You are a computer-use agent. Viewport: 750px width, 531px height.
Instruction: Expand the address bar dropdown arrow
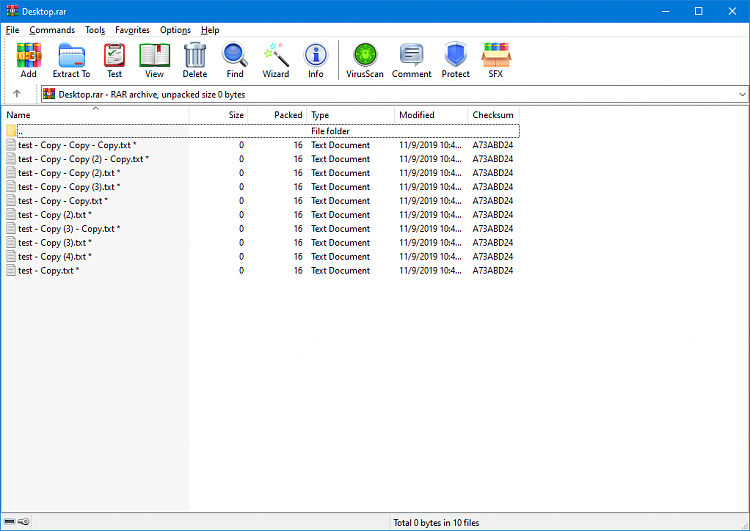pyautogui.click(x=742, y=94)
